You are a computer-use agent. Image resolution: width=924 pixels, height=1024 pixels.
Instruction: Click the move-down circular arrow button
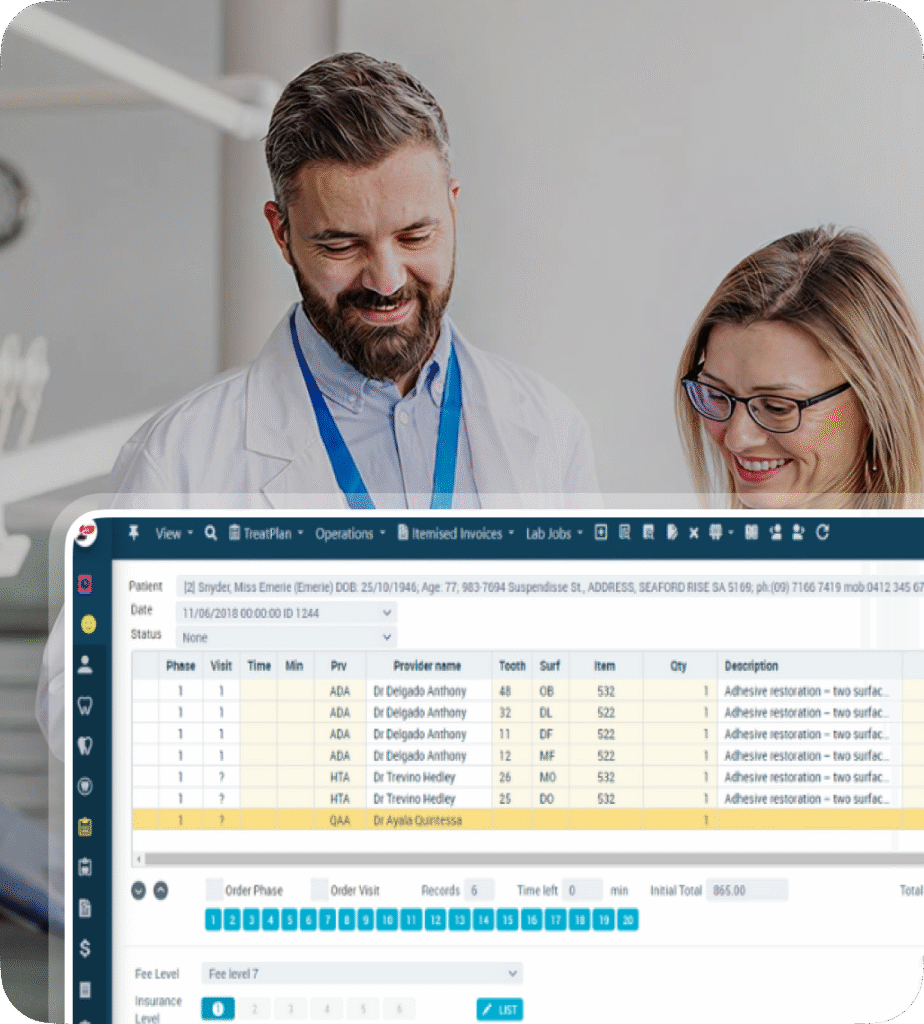coord(139,890)
